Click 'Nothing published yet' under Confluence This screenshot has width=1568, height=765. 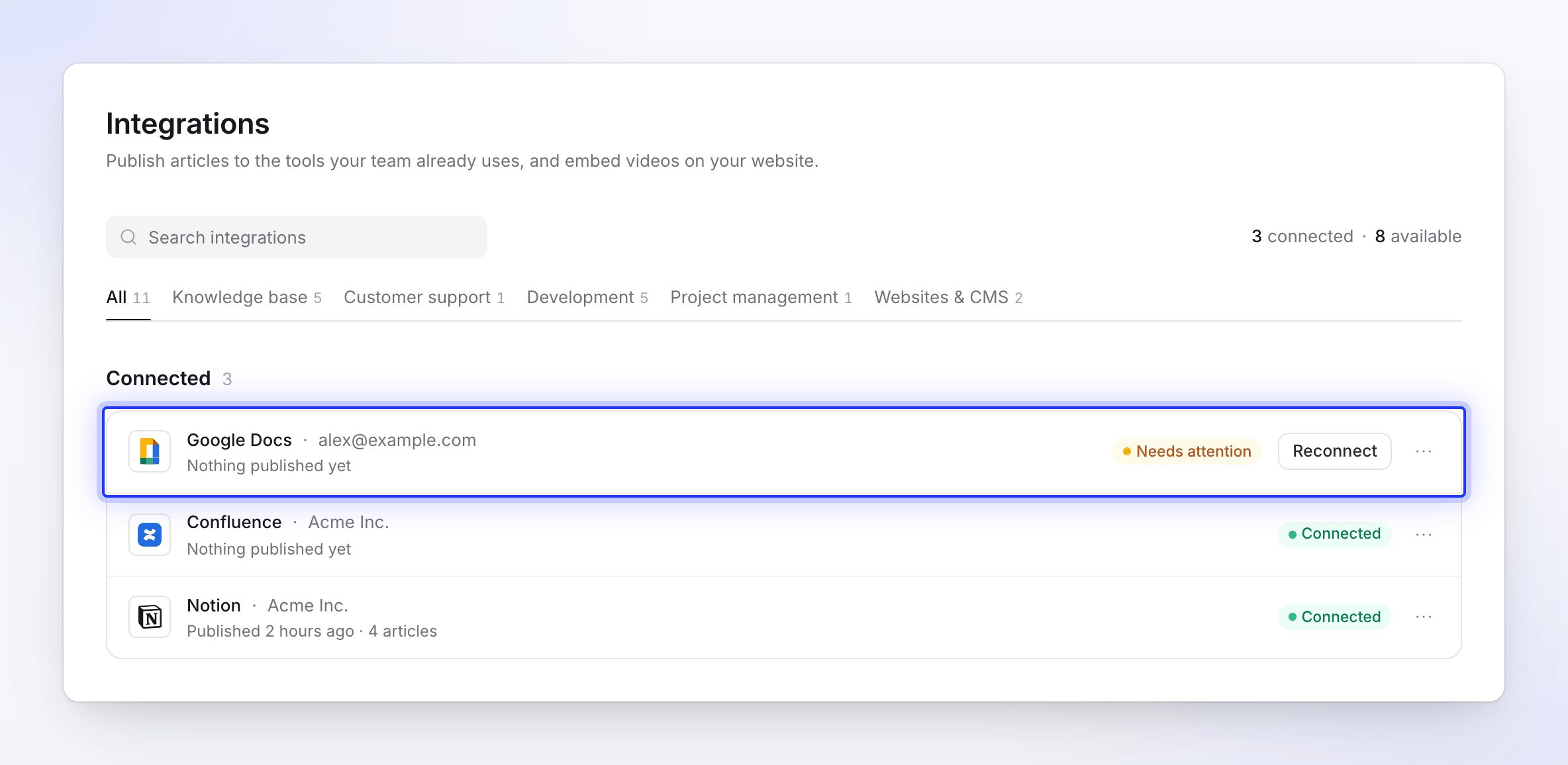[x=269, y=549]
